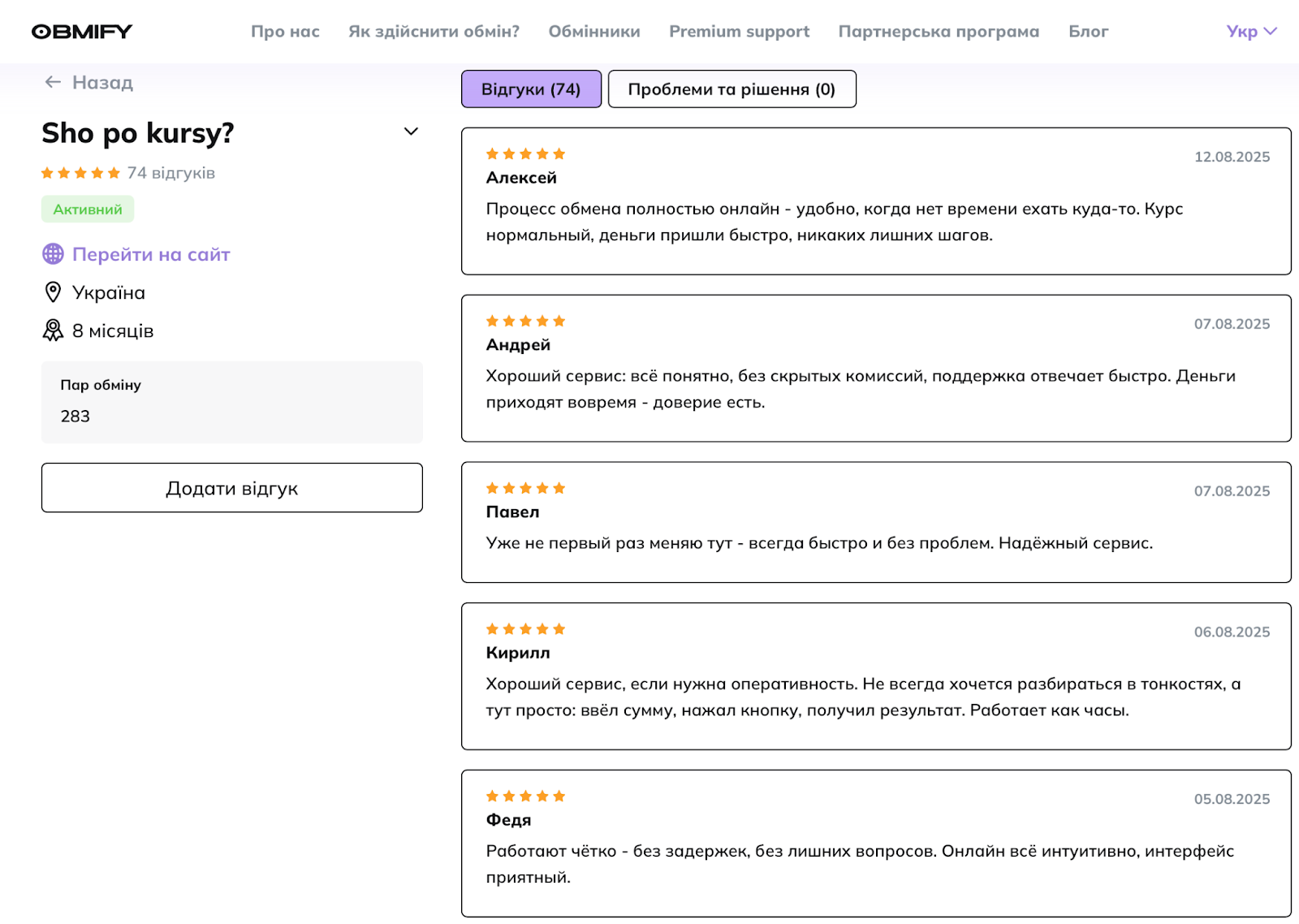Click the award ribbon icon
The image size is (1299, 924).
[x=53, y=330]
